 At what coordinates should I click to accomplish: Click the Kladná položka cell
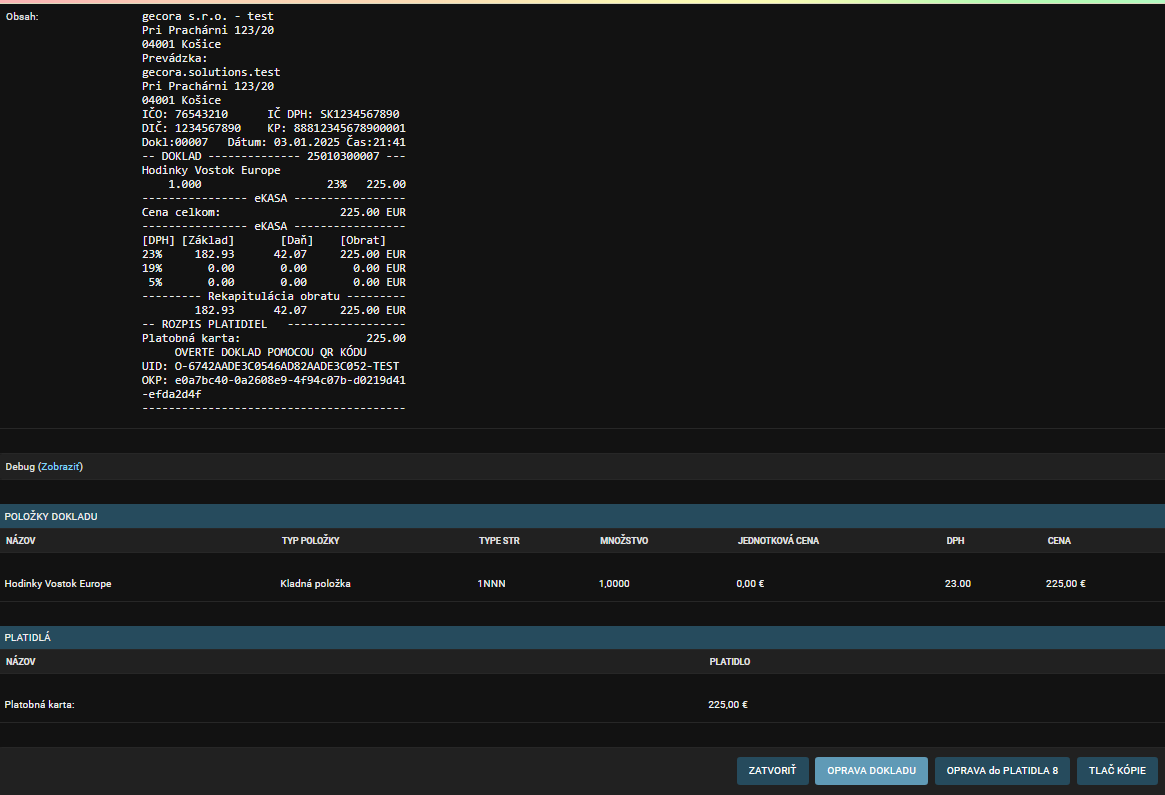click(315, 584)
